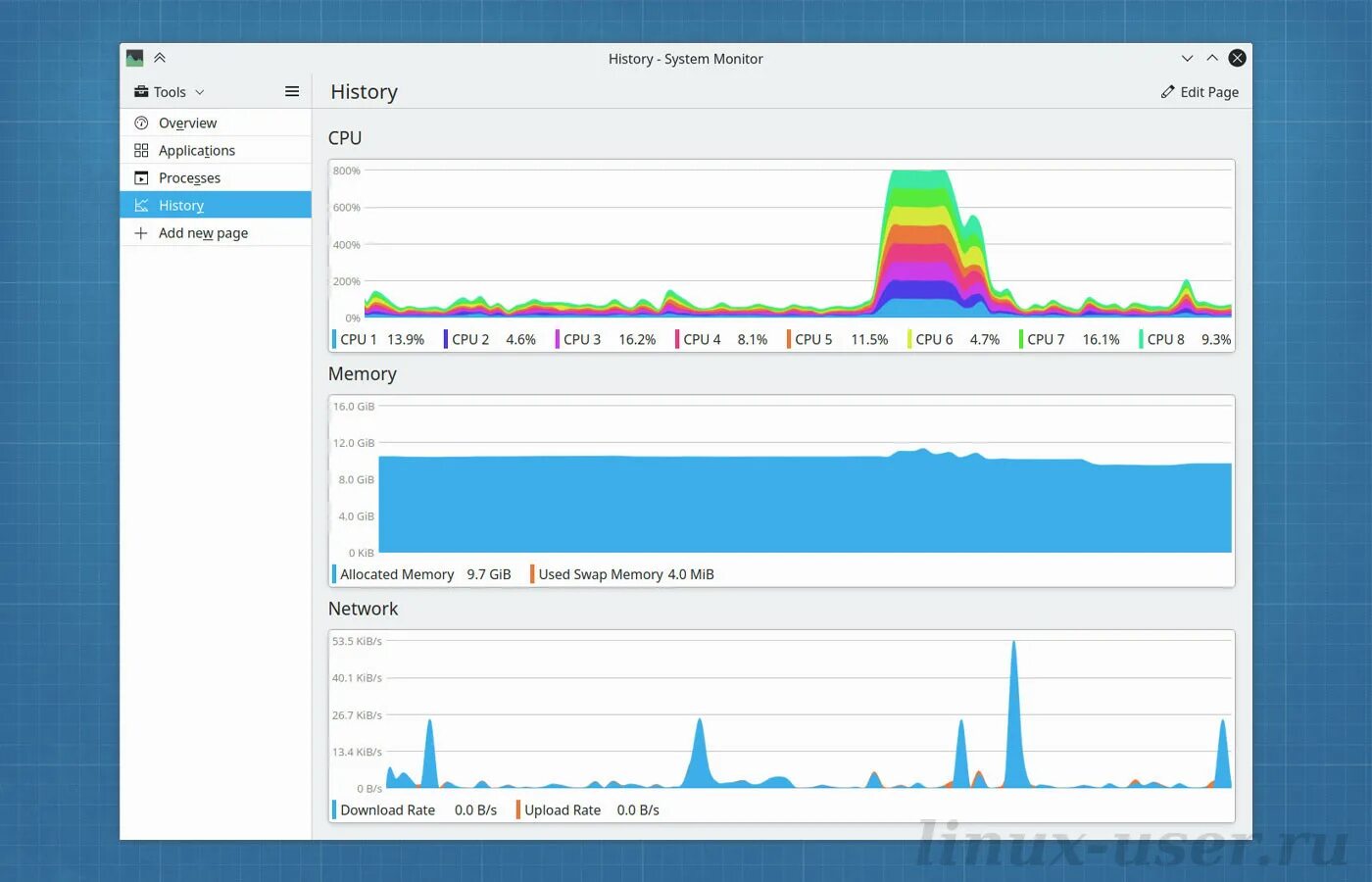Click the Download Rate legend label
The image size is (1372, 882).
pyautogui.click(x=387, y=809)
